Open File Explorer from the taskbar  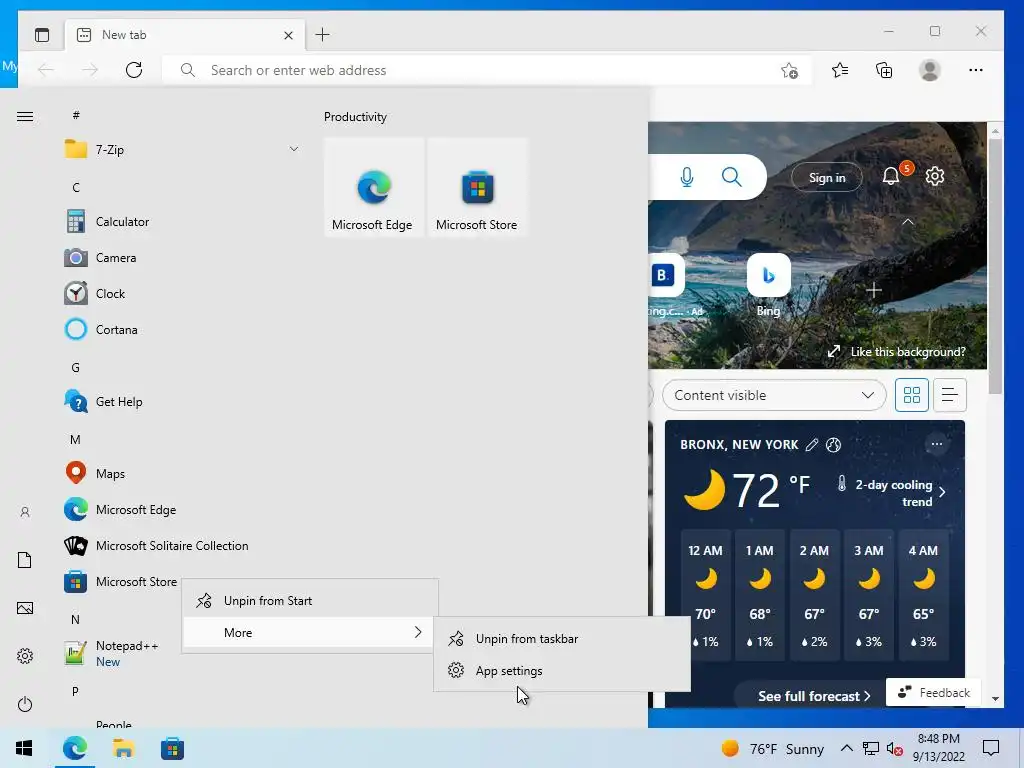[123, 748]
